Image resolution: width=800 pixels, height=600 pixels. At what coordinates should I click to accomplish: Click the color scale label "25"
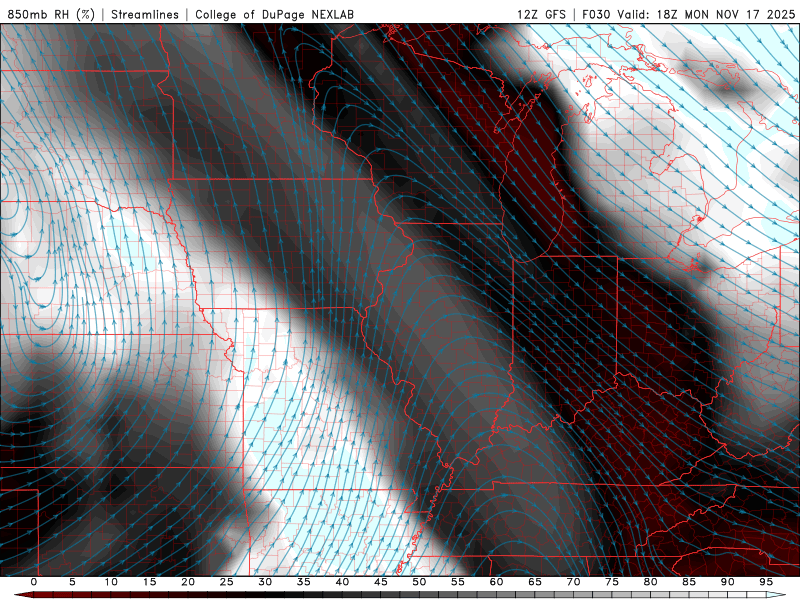coord(227,582)
